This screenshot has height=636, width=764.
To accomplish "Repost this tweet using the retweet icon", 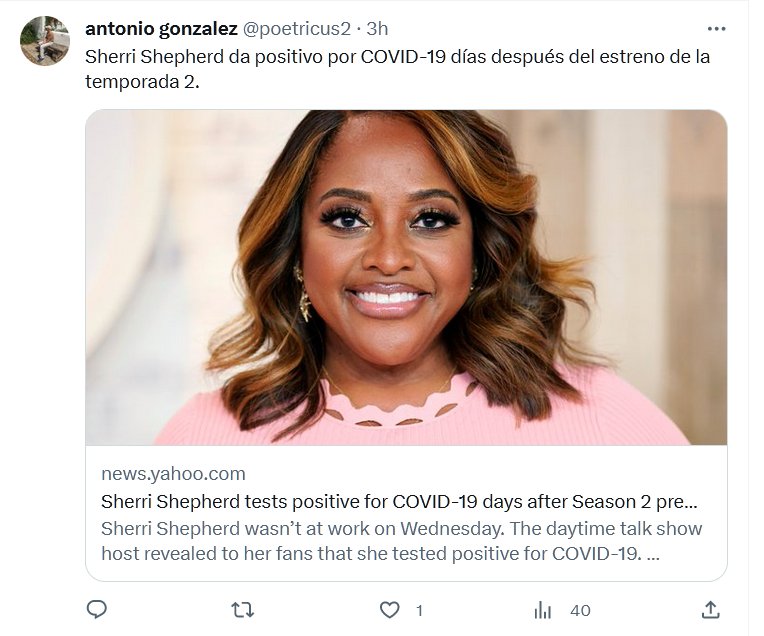I will pos(242,610).
